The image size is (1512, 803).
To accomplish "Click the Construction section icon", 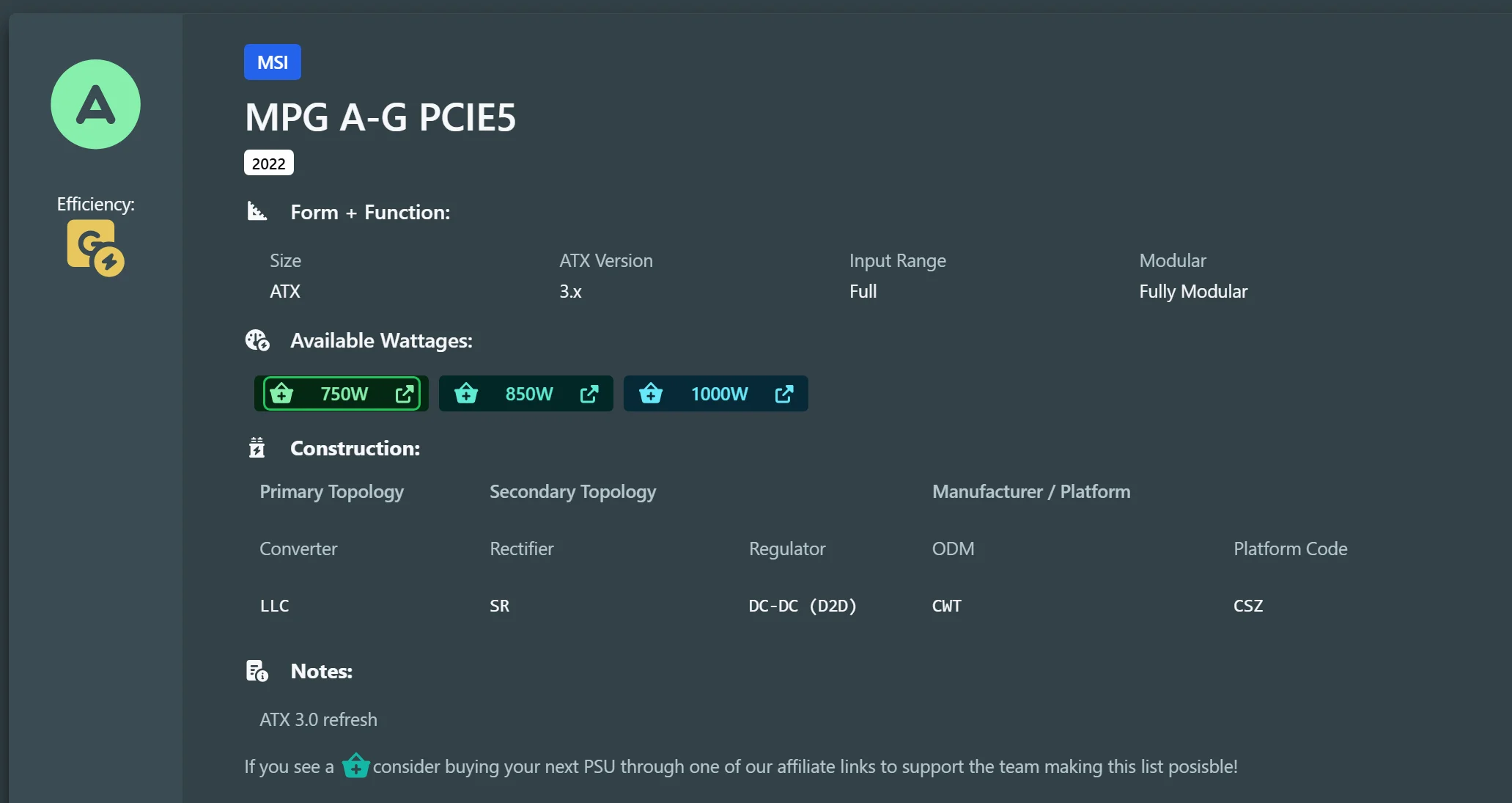I will tap(257, 447).
